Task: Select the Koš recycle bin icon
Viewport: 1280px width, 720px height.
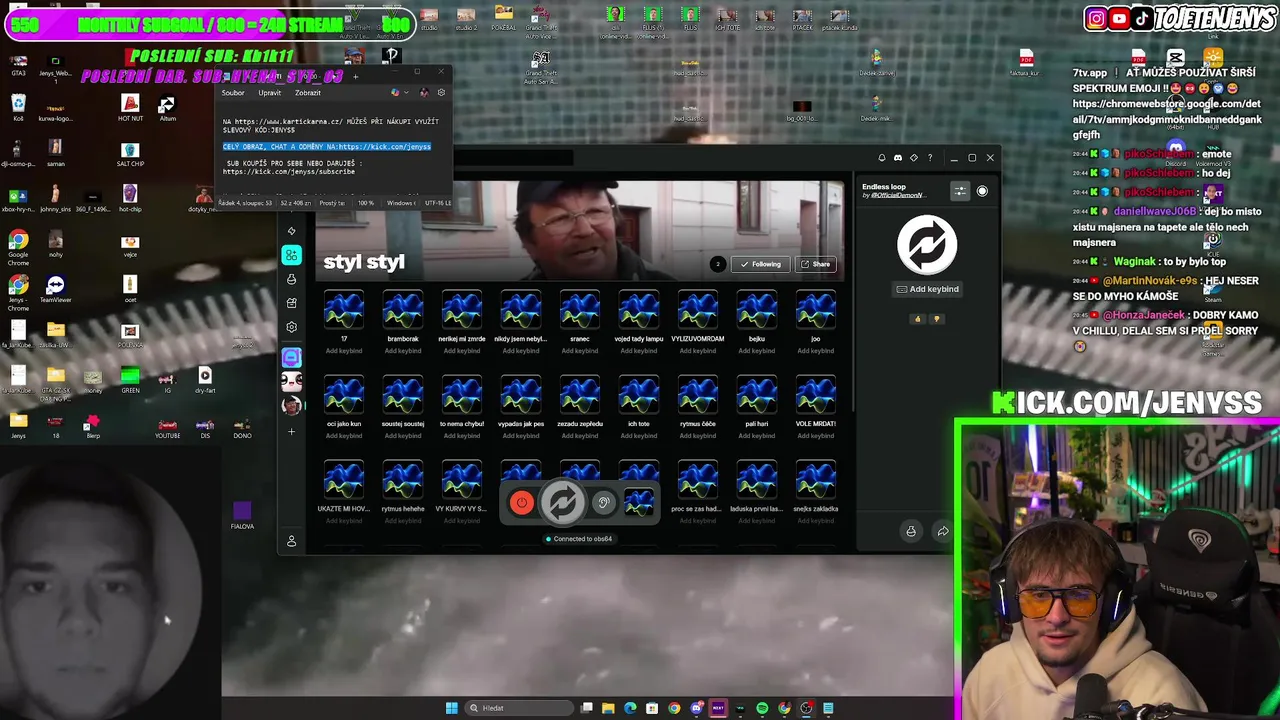Action: click(x=18, y=107)
